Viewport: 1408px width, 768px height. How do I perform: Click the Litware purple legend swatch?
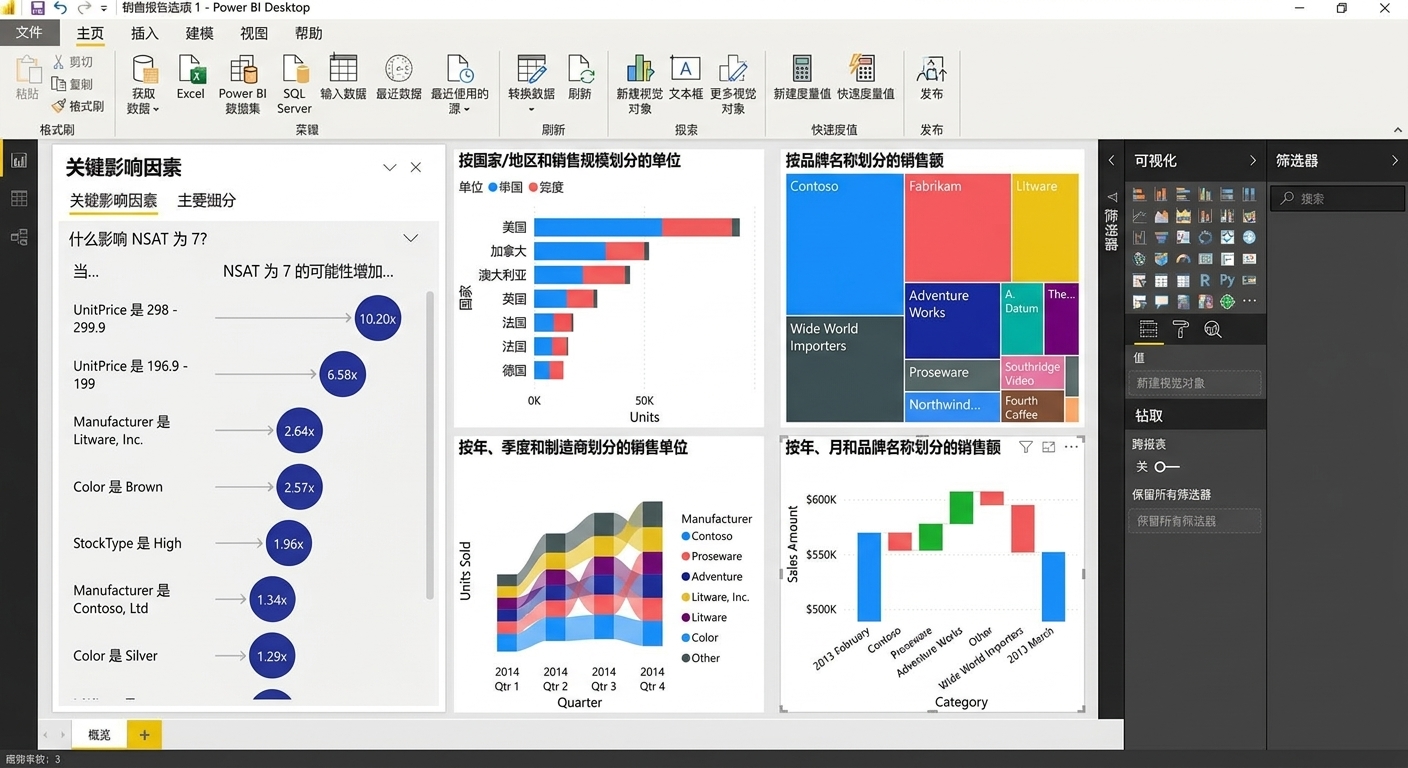pos(686,617)
